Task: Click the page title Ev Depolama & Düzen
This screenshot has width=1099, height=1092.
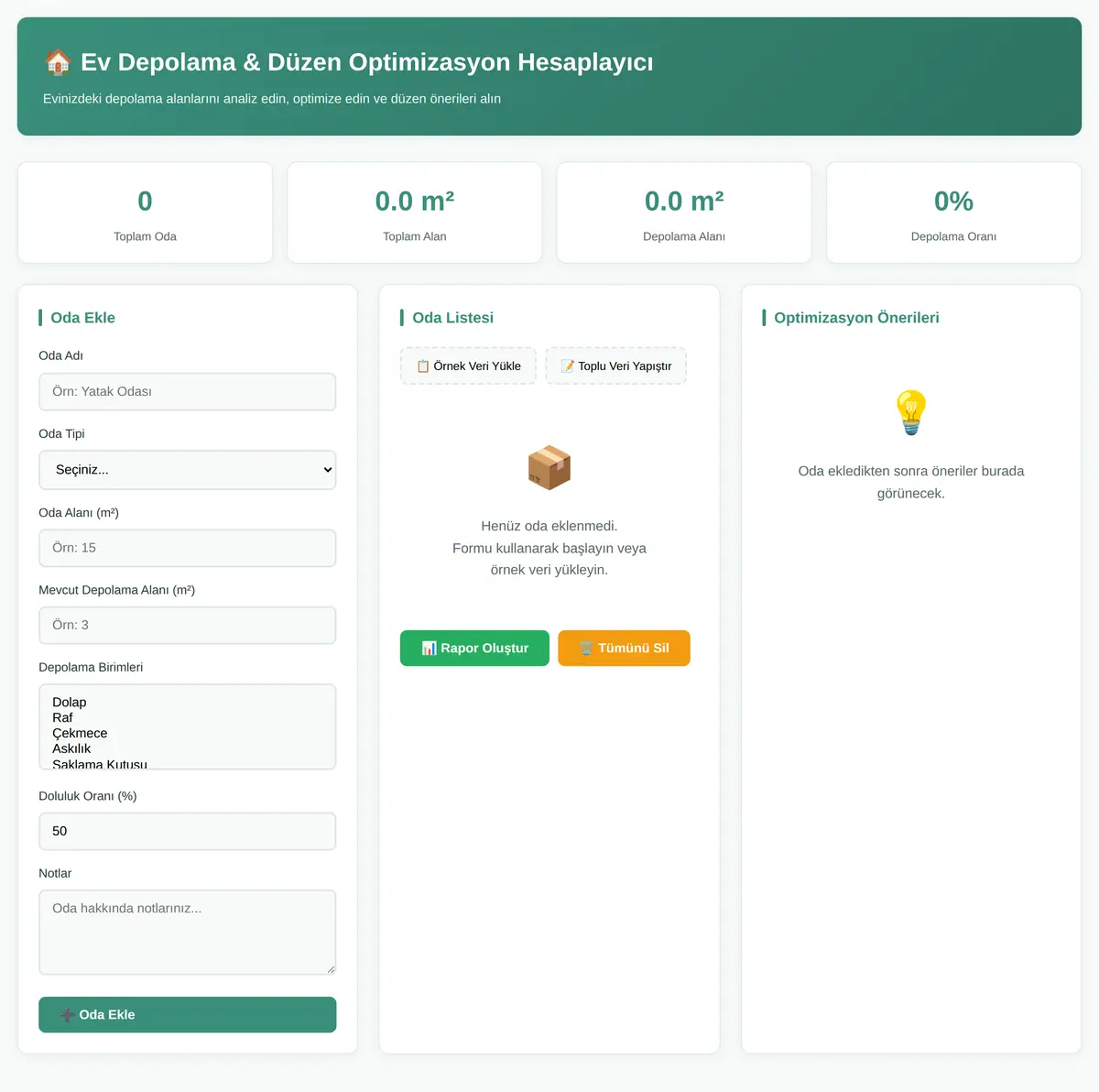Action: pos(366,62)
